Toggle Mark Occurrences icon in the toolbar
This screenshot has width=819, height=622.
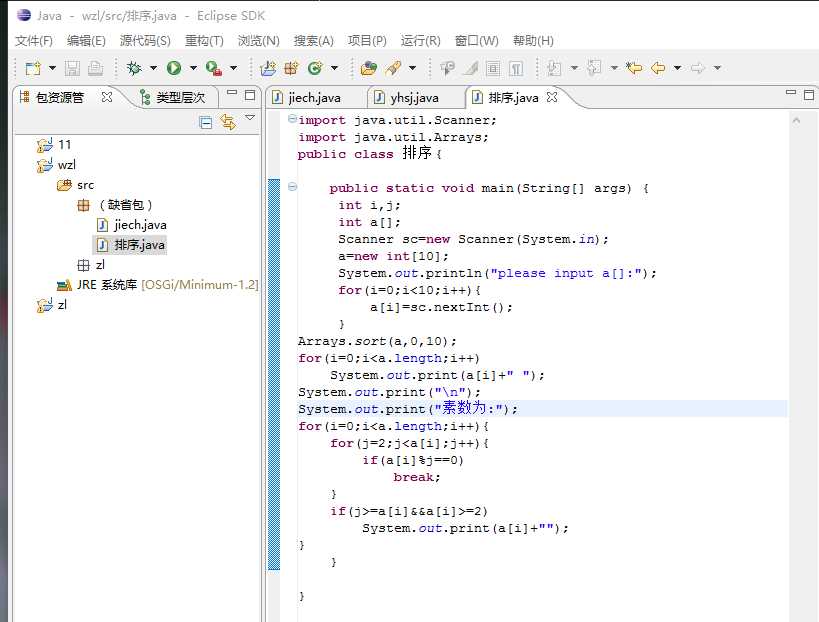tap(470, 68)
